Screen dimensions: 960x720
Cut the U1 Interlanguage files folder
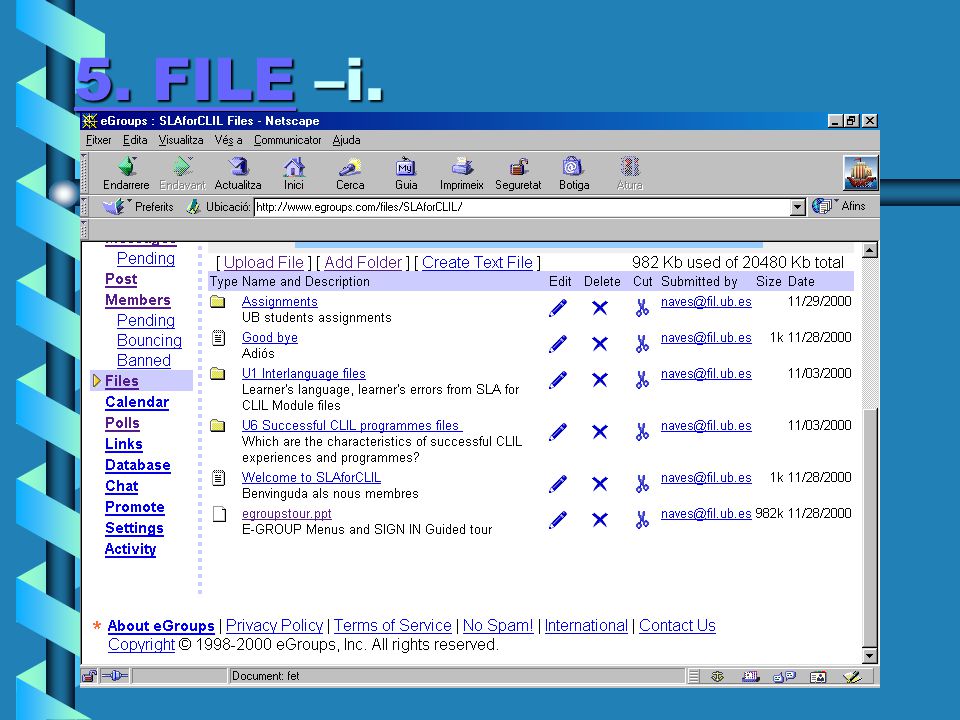point(642,380)
